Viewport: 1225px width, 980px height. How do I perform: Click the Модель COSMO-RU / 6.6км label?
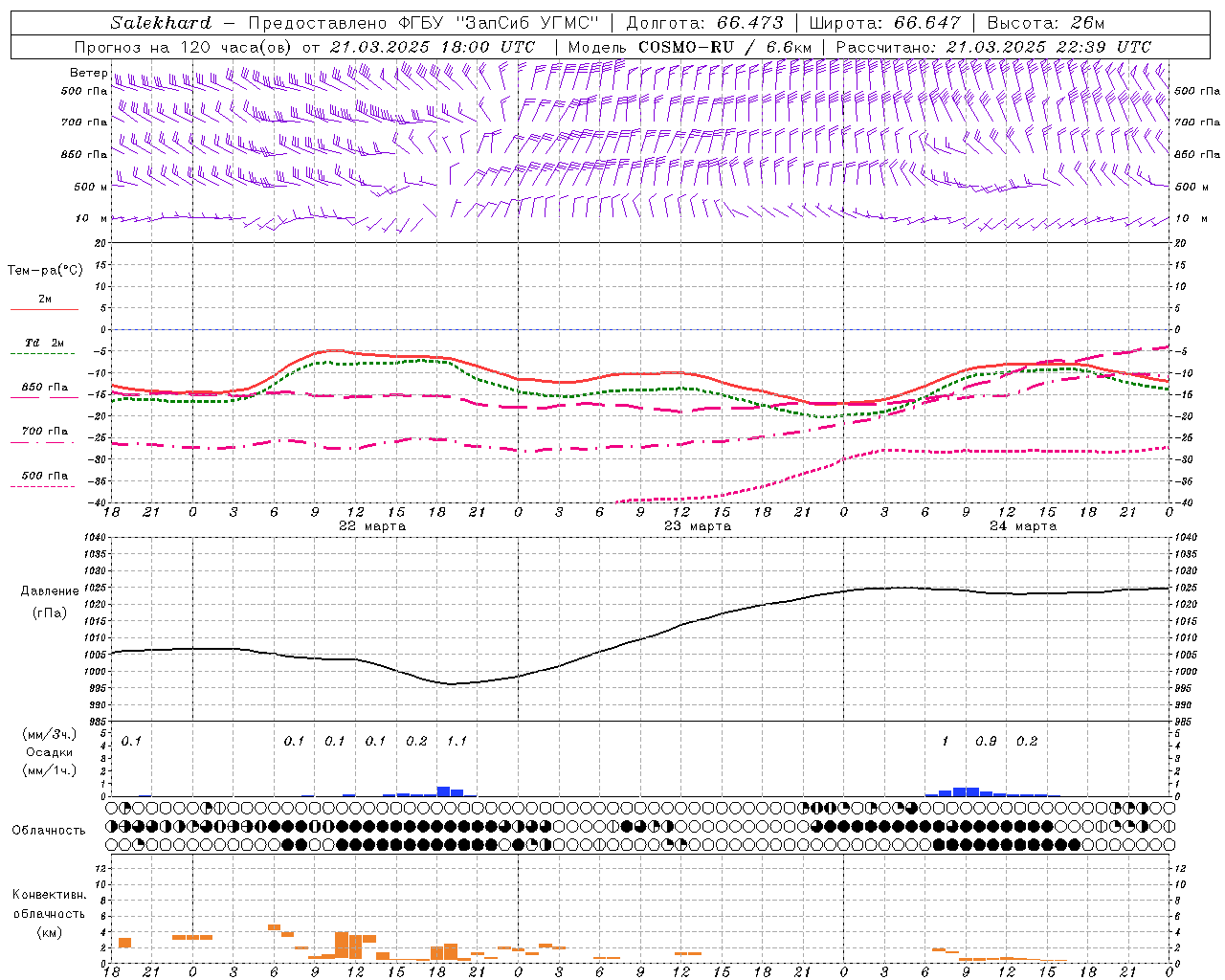pyautogui.click(x=690, y=47)
